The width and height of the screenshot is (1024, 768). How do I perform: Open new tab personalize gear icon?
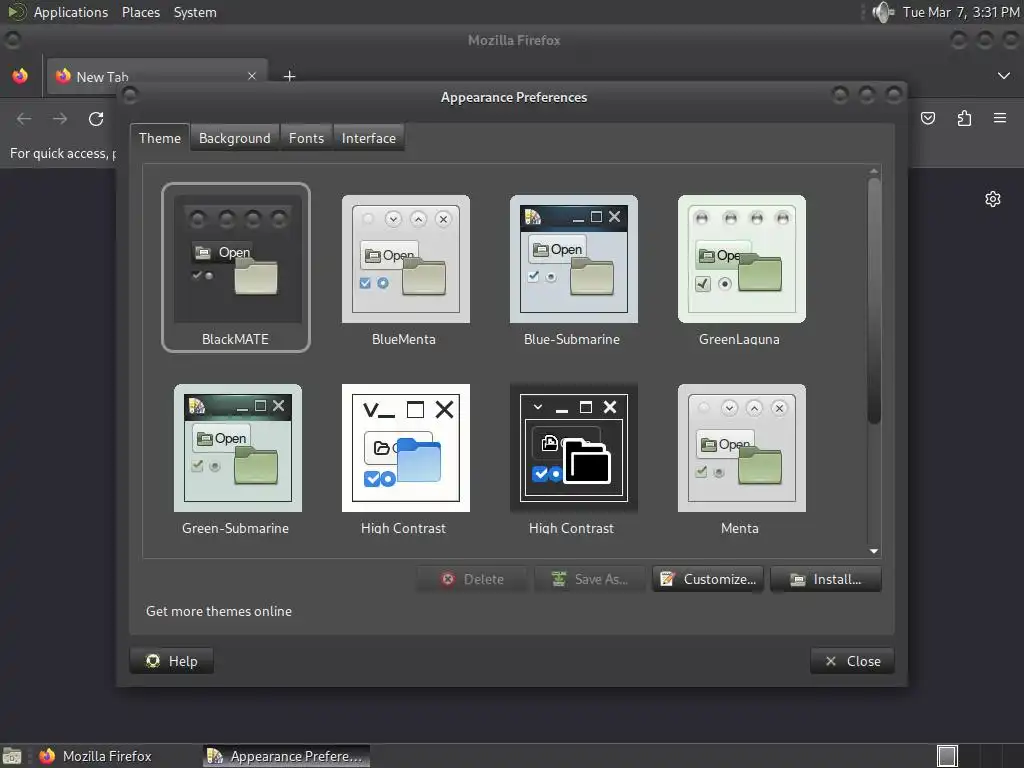pyautogui.click(x=993, y=199)
